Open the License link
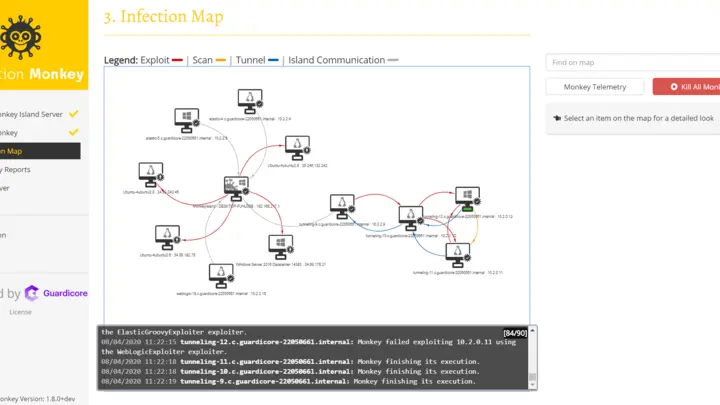The width and height of the screenshot is (720, 405). pyautogui.click(x=20, y=312)
